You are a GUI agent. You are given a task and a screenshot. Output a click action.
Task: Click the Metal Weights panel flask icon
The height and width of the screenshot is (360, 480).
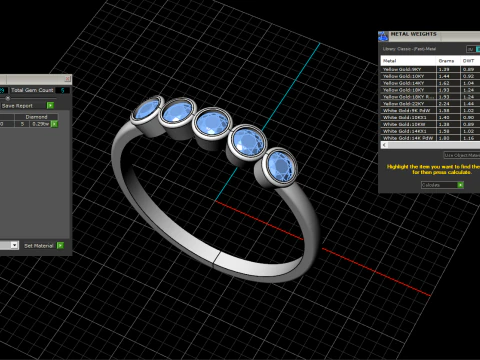click(x=383, y=36)
